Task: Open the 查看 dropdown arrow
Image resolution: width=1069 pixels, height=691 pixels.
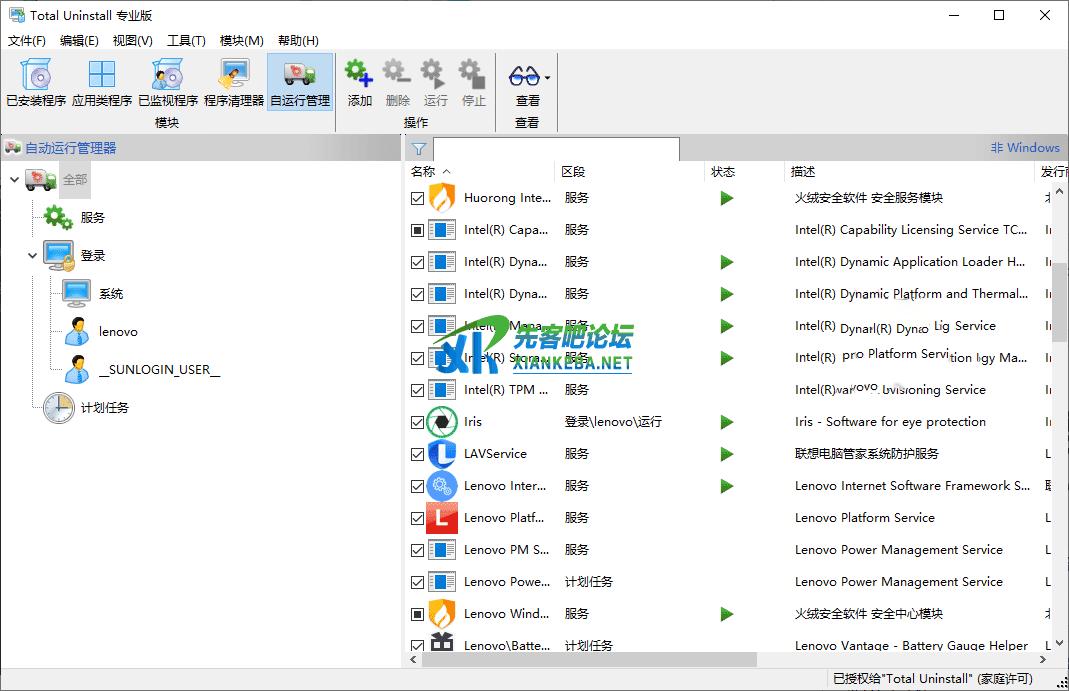Action: [x=547, y=77]
